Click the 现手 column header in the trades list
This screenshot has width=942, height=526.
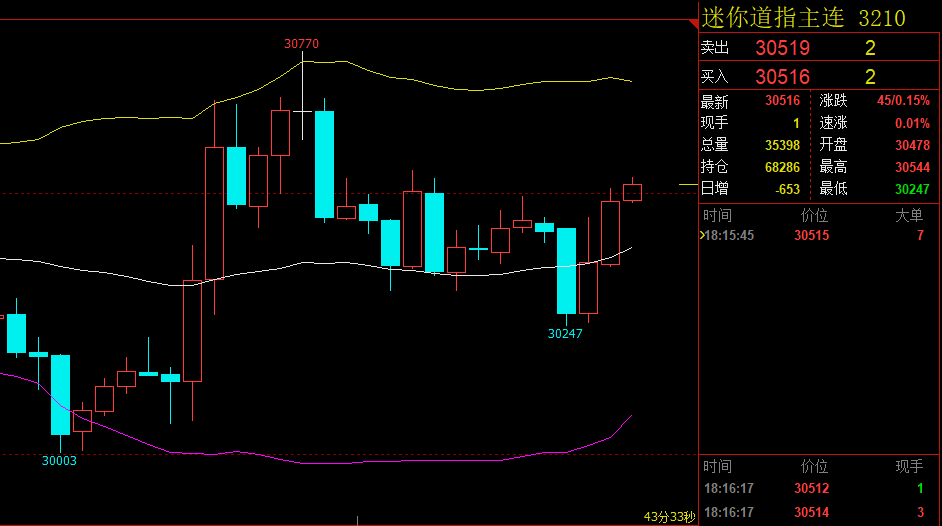tap(909, 467)
